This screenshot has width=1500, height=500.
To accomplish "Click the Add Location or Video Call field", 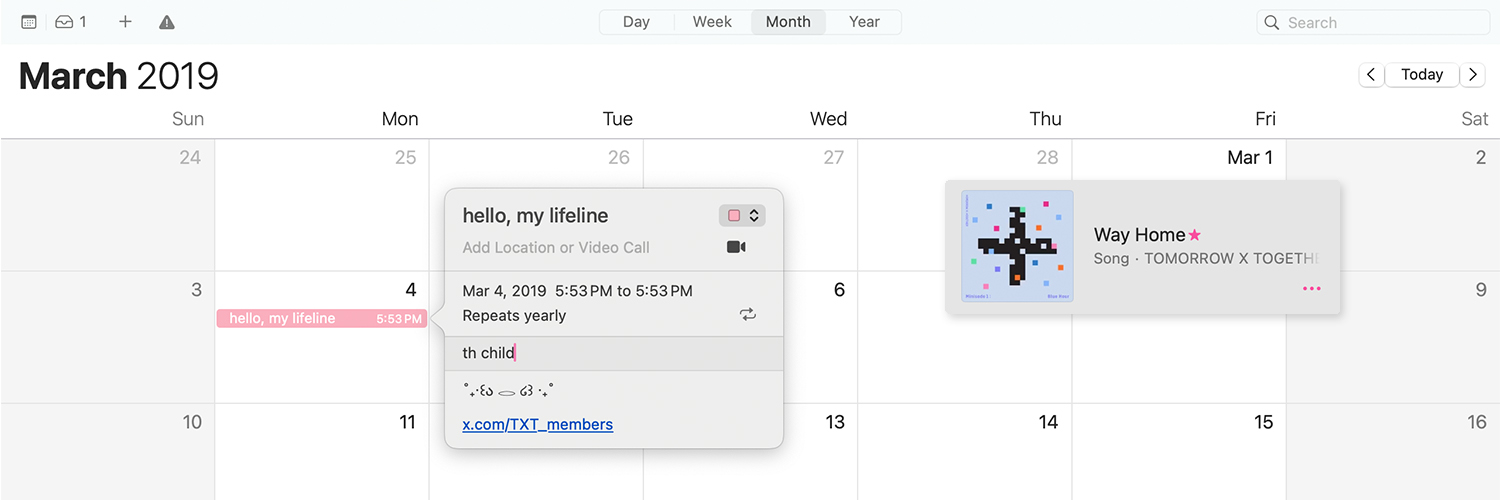I will pos(556,247).
